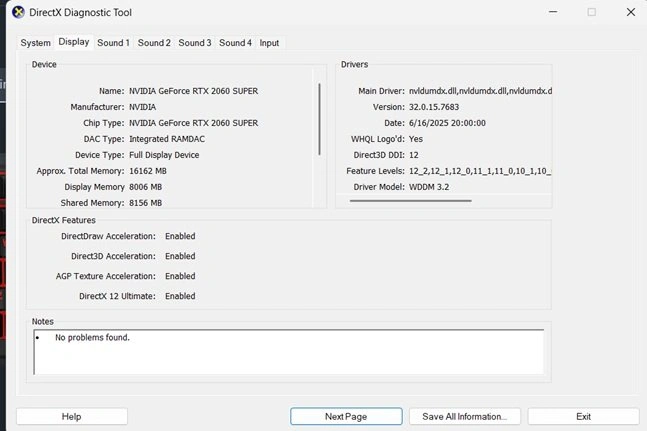This screenshot has width=647, height=431.
Task: Click the AGP Texture Acceleration 'Enabled' value
Action: pyautogui.click(x=180, y=276)
